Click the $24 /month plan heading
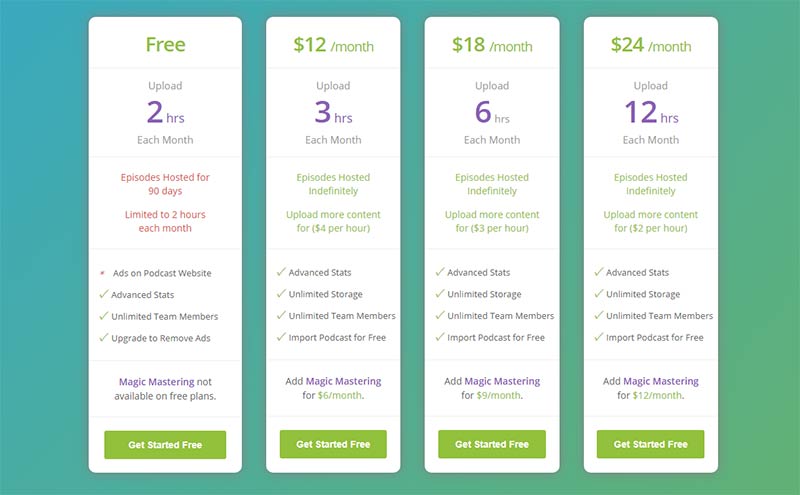Screen dimensions: 800x495 pos(651,45)
